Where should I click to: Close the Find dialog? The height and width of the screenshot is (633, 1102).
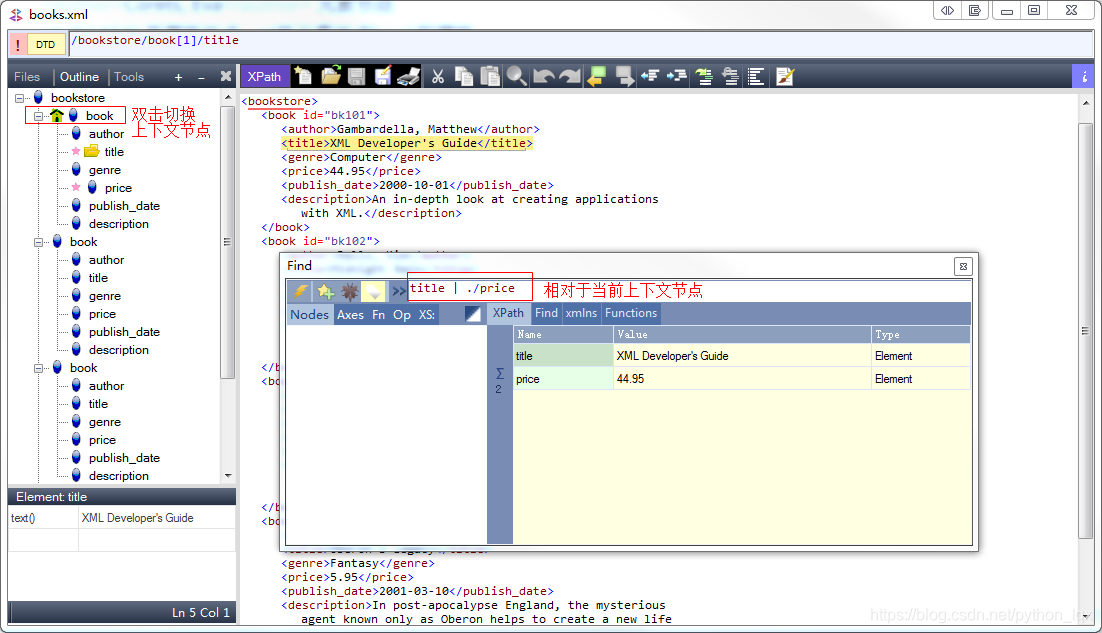pyautogui.click(x=963, y=266)
